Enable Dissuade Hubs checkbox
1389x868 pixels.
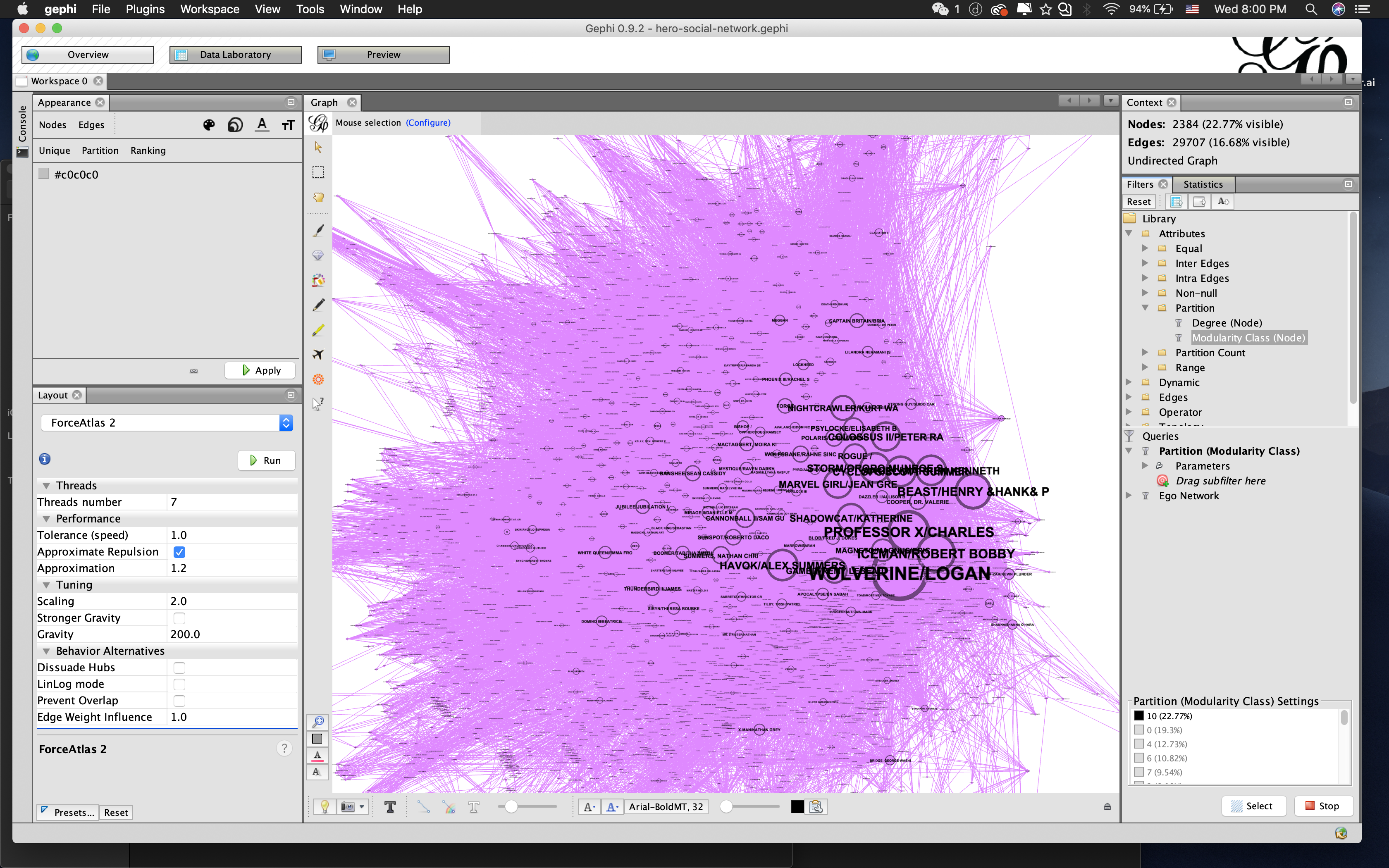click(x=179, y=668)
